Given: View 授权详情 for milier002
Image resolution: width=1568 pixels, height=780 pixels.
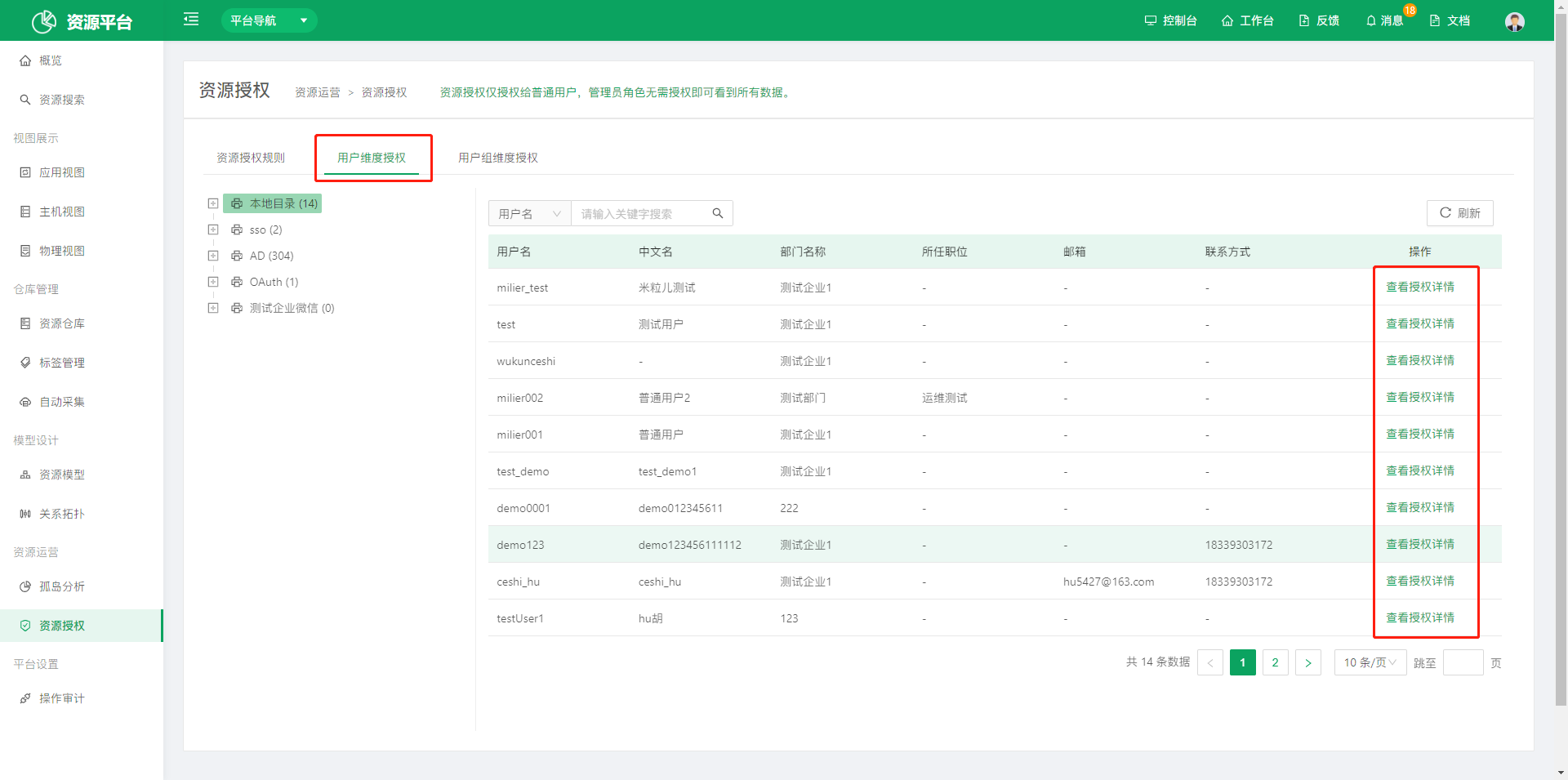Looking at the screenshot, I should pos(1420,397).
